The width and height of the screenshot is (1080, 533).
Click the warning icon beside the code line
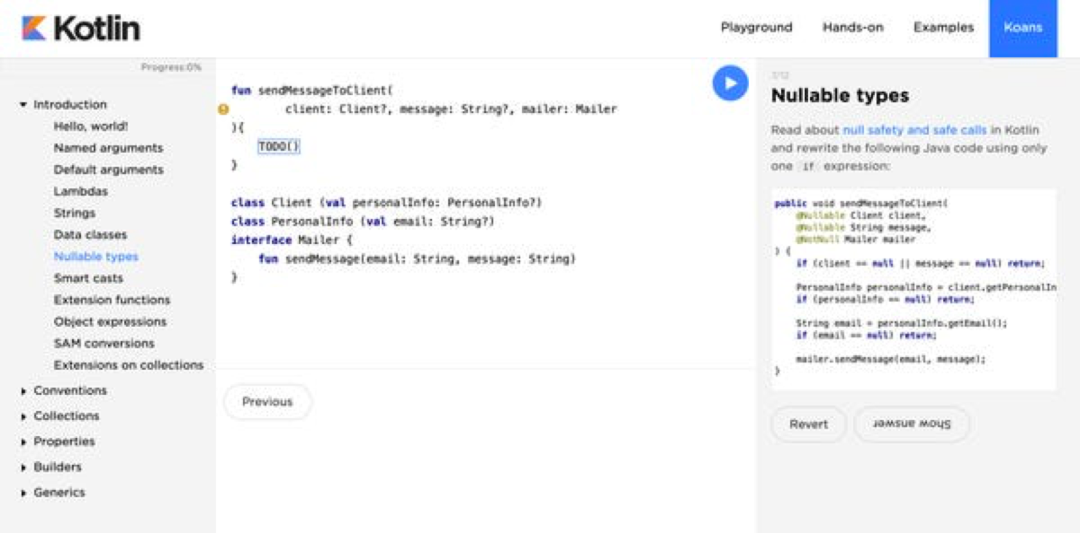click(x=223, y=109)
